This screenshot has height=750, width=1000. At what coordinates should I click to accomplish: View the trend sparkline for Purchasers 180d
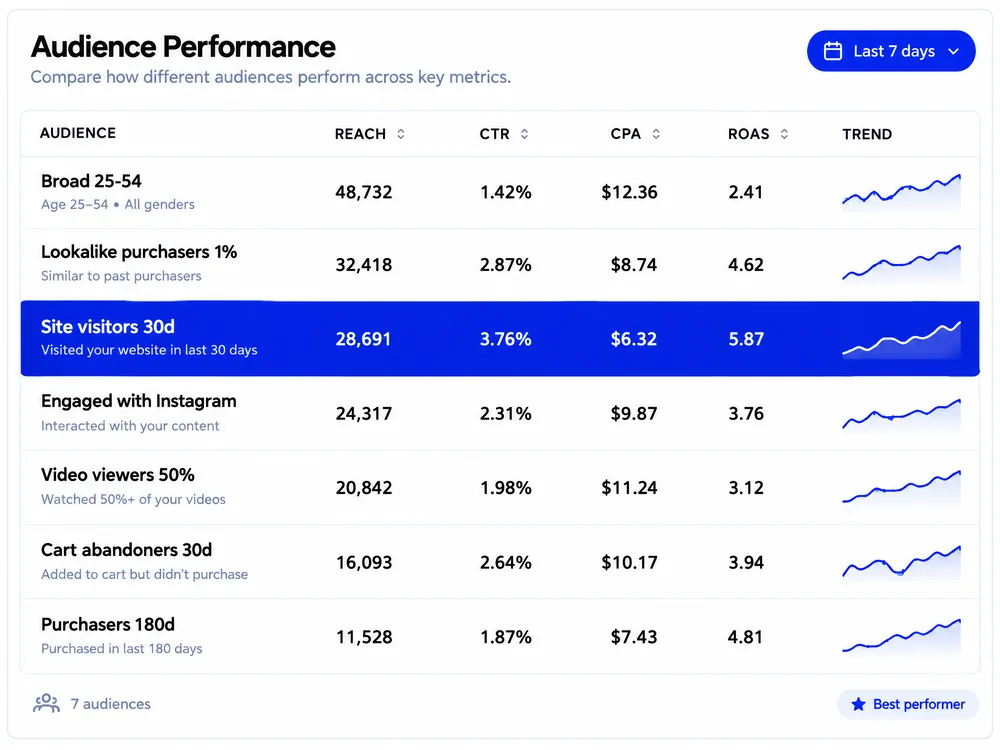(901, 636)
